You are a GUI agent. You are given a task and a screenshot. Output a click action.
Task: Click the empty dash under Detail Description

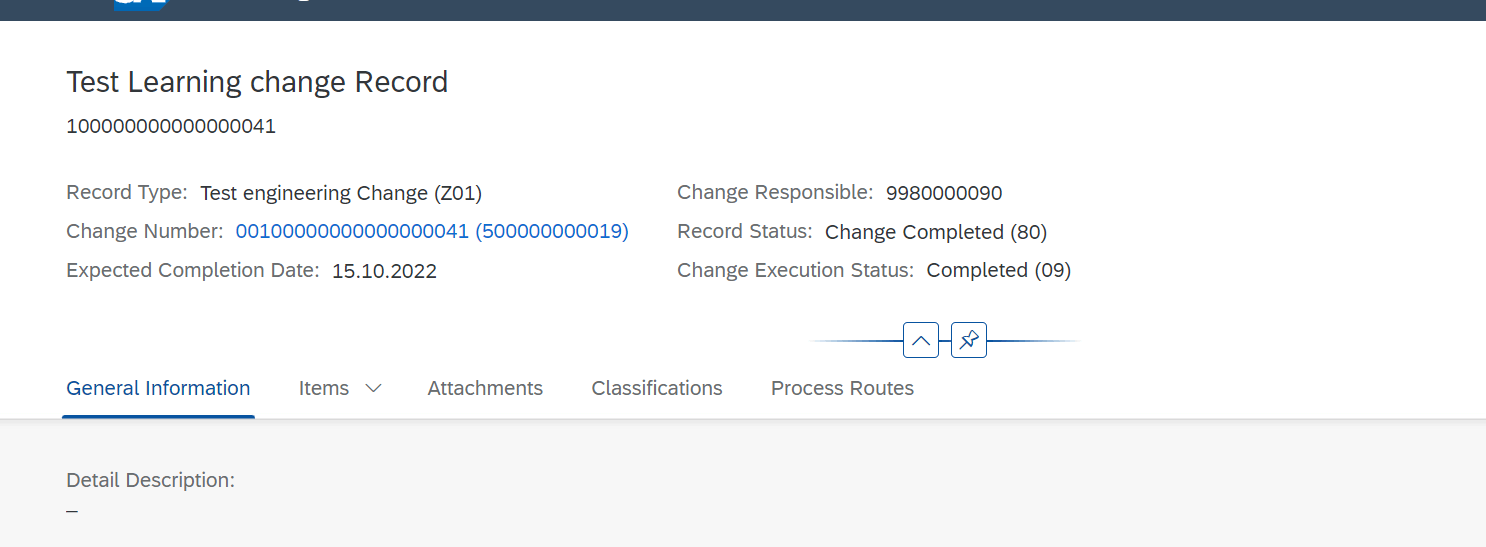pos(72,511)
